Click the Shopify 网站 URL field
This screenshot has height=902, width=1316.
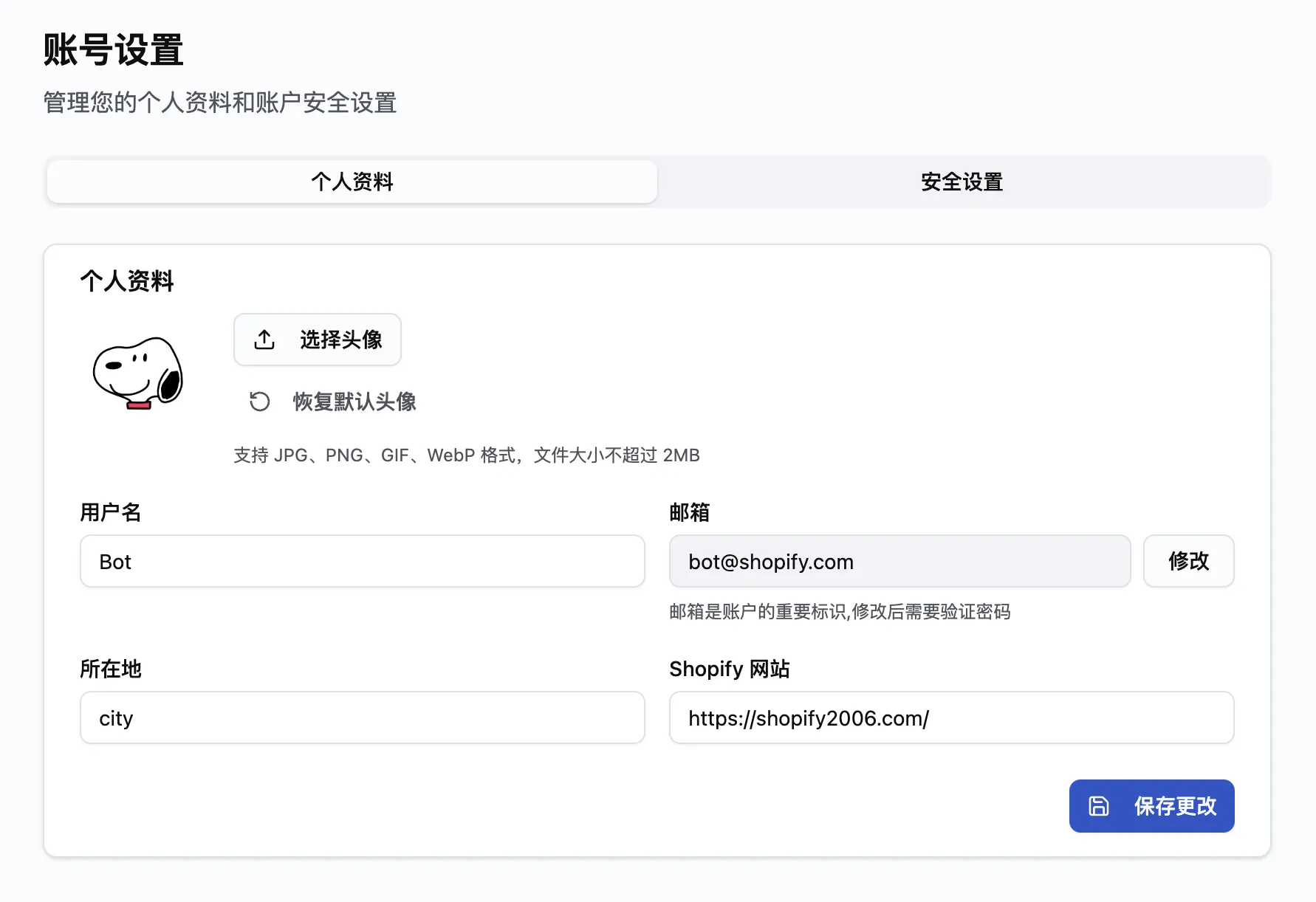pos(951,717)
